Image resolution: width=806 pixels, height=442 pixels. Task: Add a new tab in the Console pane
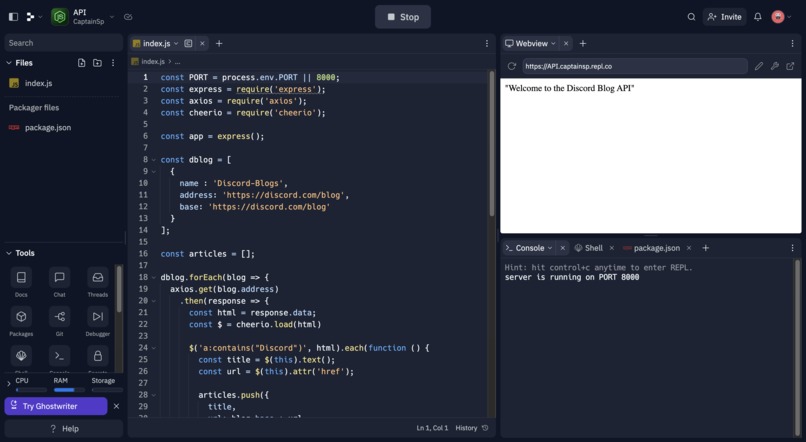pyautogui.click(x=705, y=248)
